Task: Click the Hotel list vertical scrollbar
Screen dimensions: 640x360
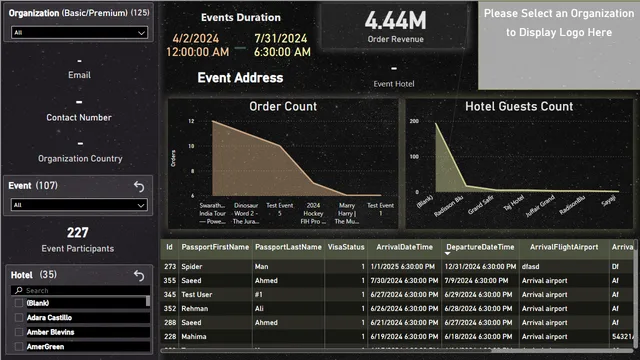Action: pos(148,301)
